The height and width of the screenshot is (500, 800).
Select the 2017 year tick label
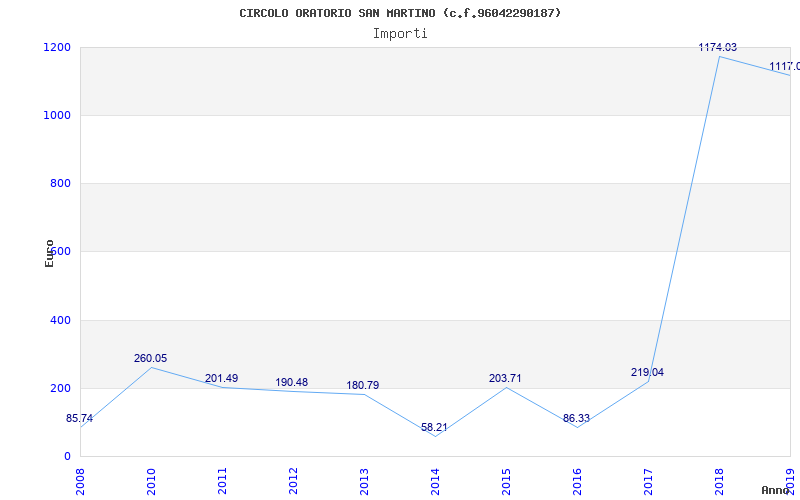coord(648,481)
